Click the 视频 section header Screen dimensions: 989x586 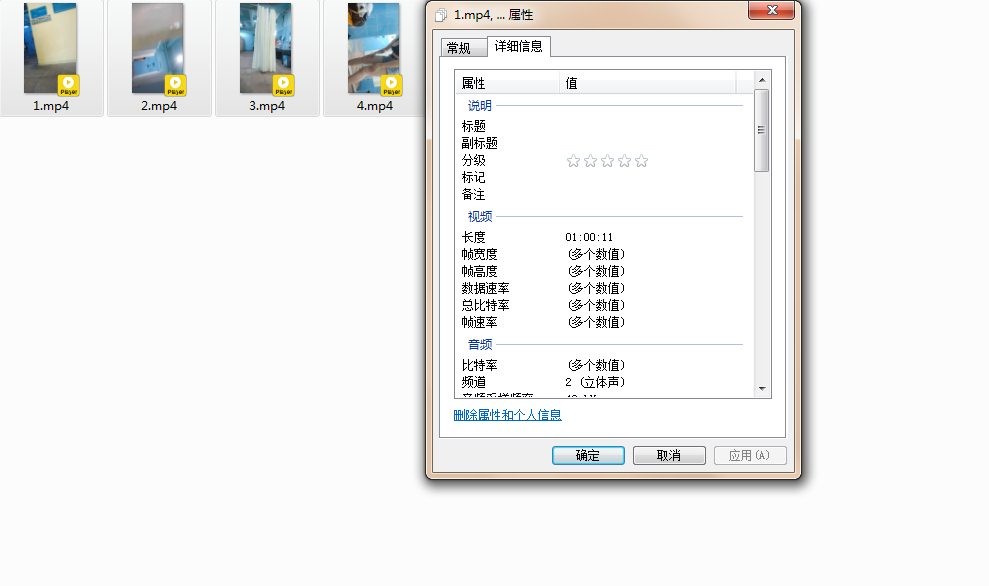(479, 217)
